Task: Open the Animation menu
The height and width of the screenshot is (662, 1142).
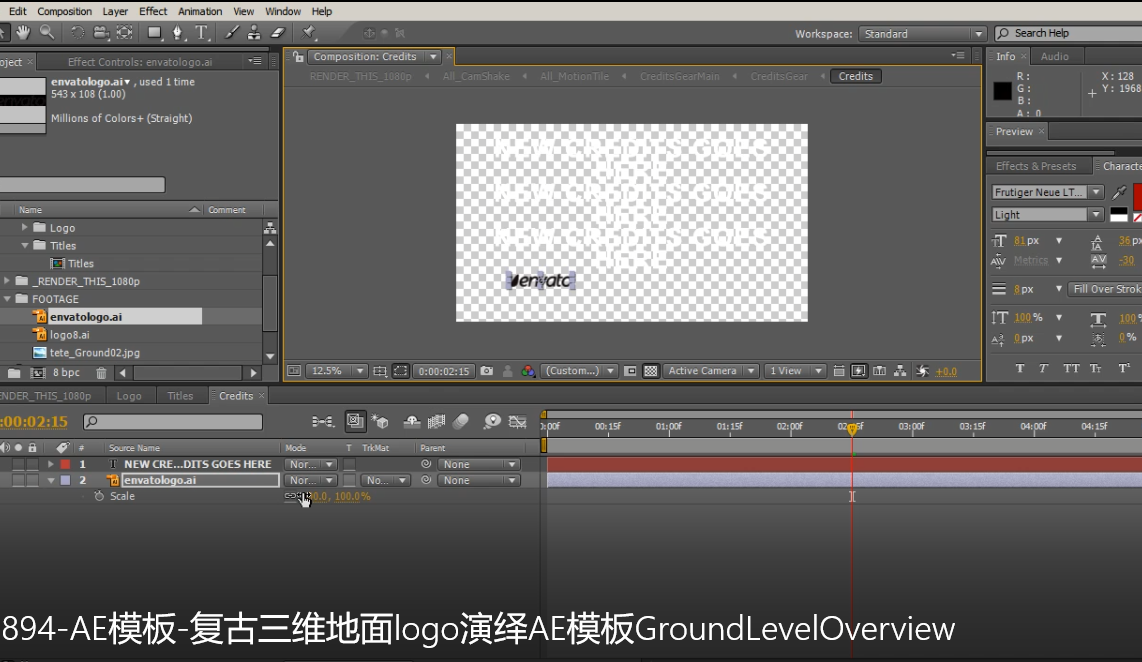Action: tap(200, 12)
